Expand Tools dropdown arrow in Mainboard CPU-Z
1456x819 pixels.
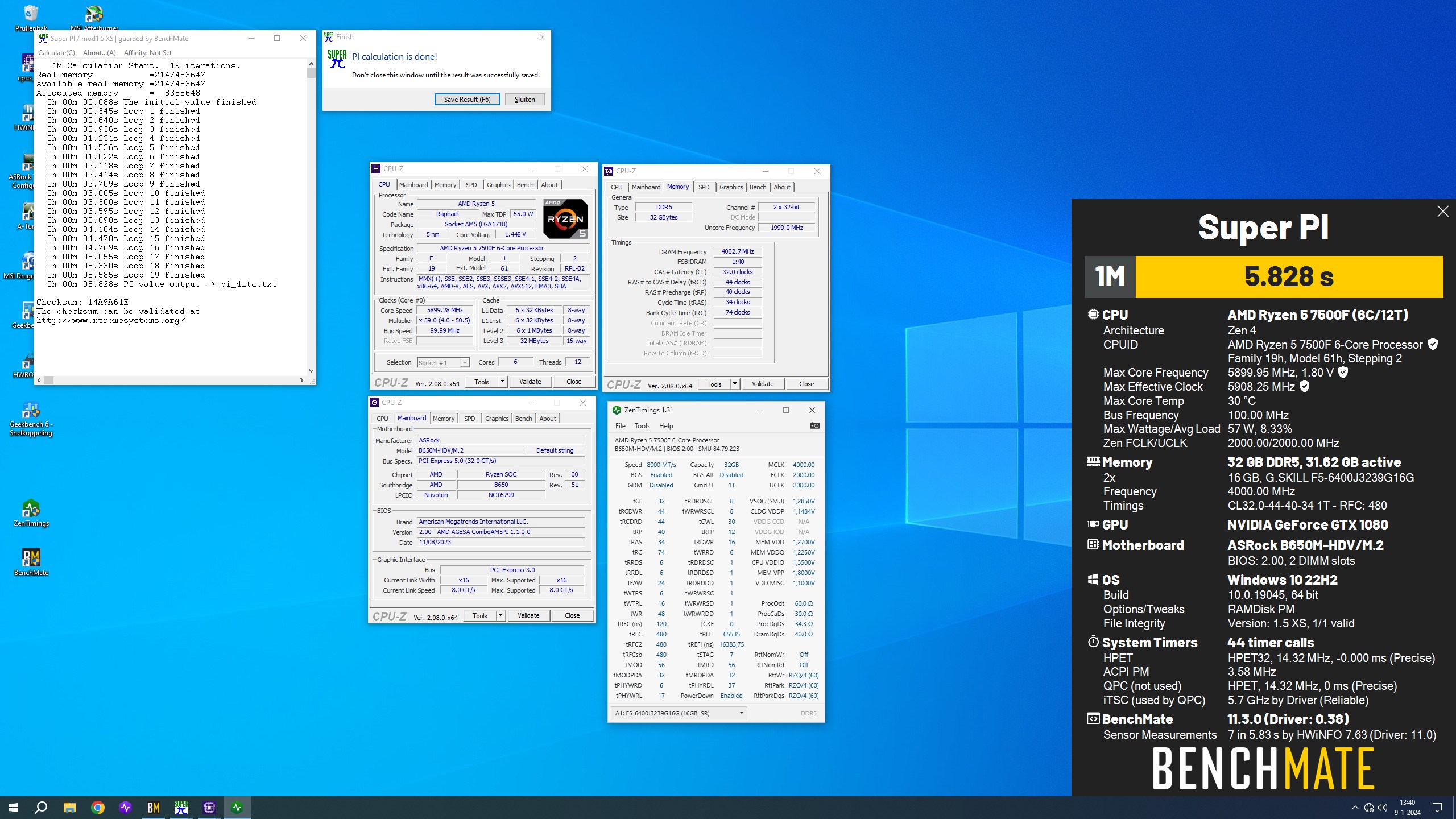pos(500,615)
